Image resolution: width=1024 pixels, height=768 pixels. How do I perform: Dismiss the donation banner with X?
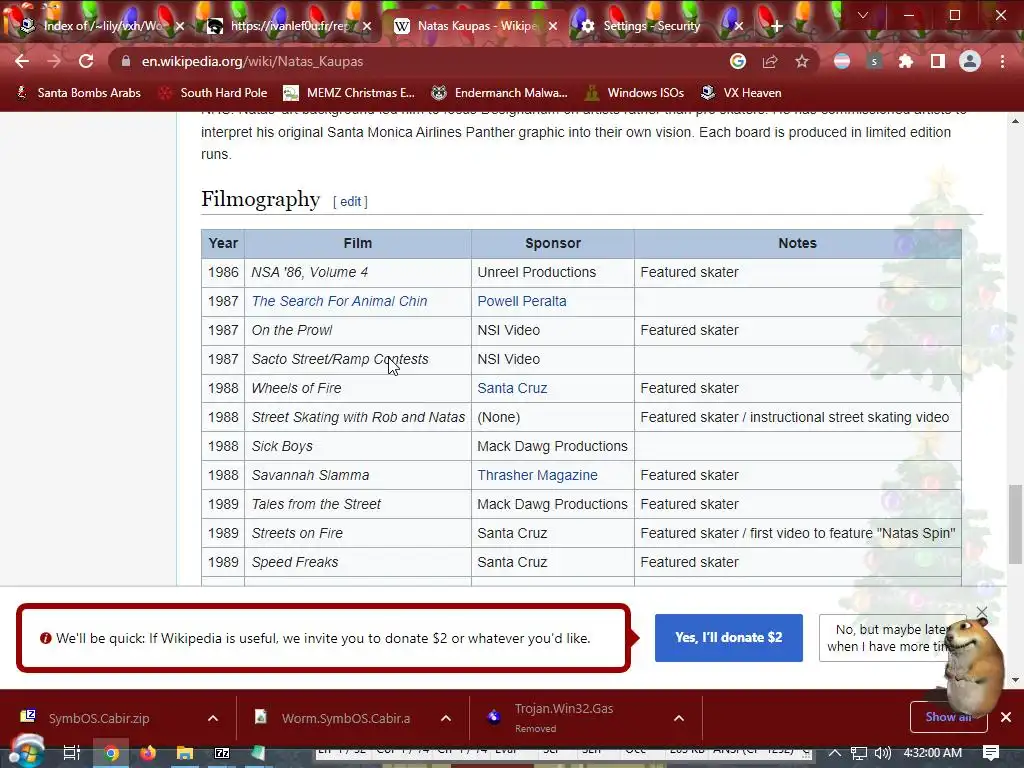pos(982,612)
